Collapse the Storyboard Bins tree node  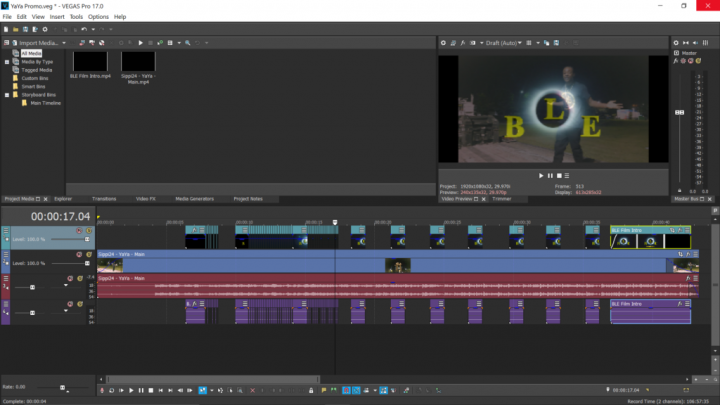coord(7,95)
